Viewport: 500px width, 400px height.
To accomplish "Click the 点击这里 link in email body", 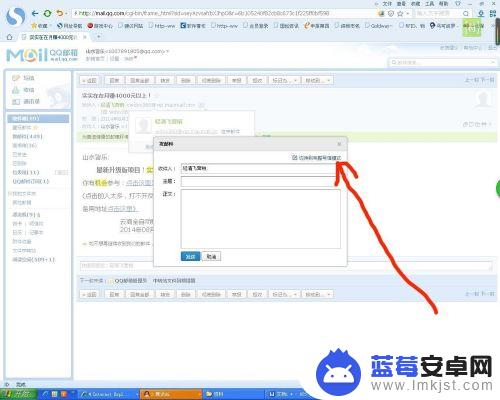I will pos(139,183).
